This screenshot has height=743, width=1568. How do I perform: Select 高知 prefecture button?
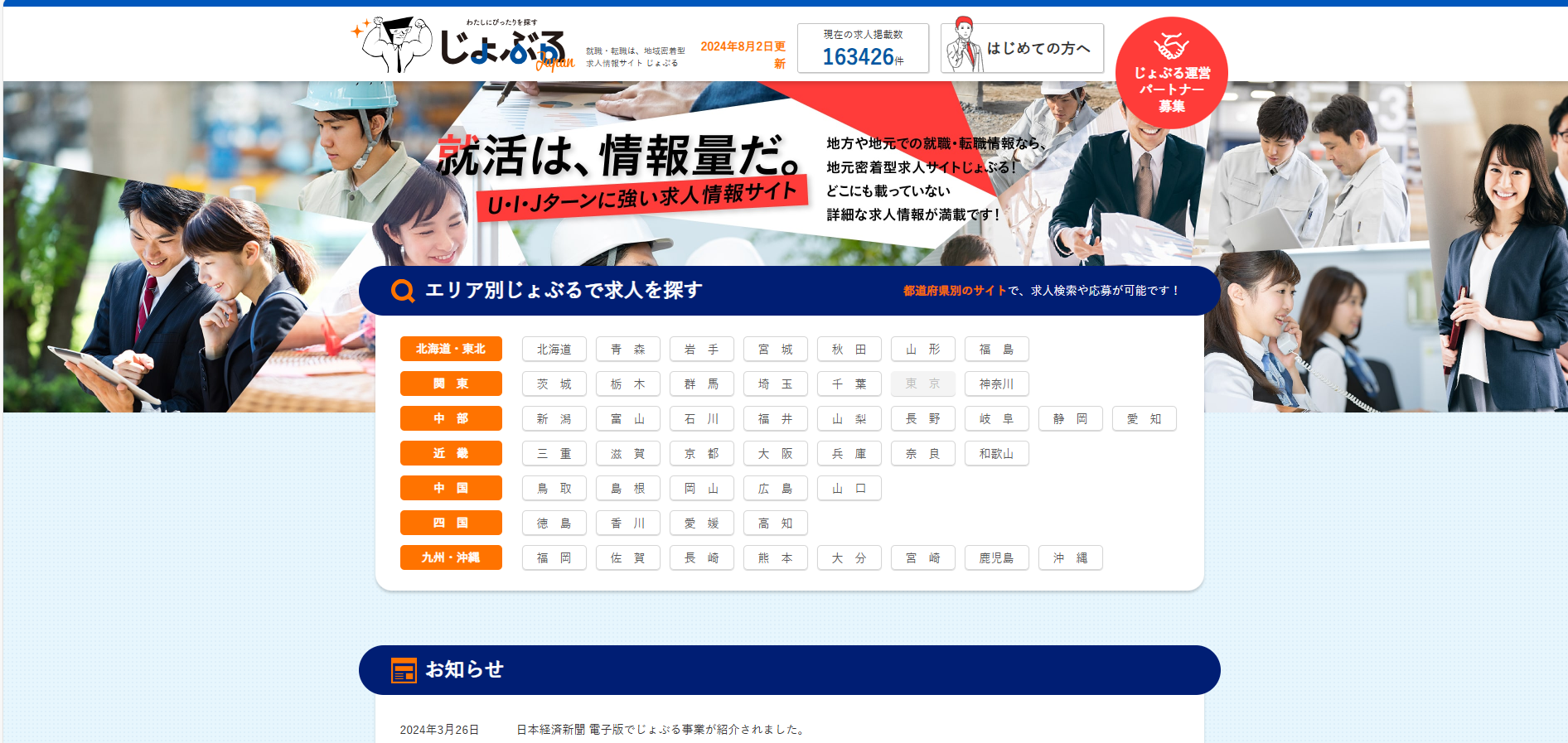[775, 523]
